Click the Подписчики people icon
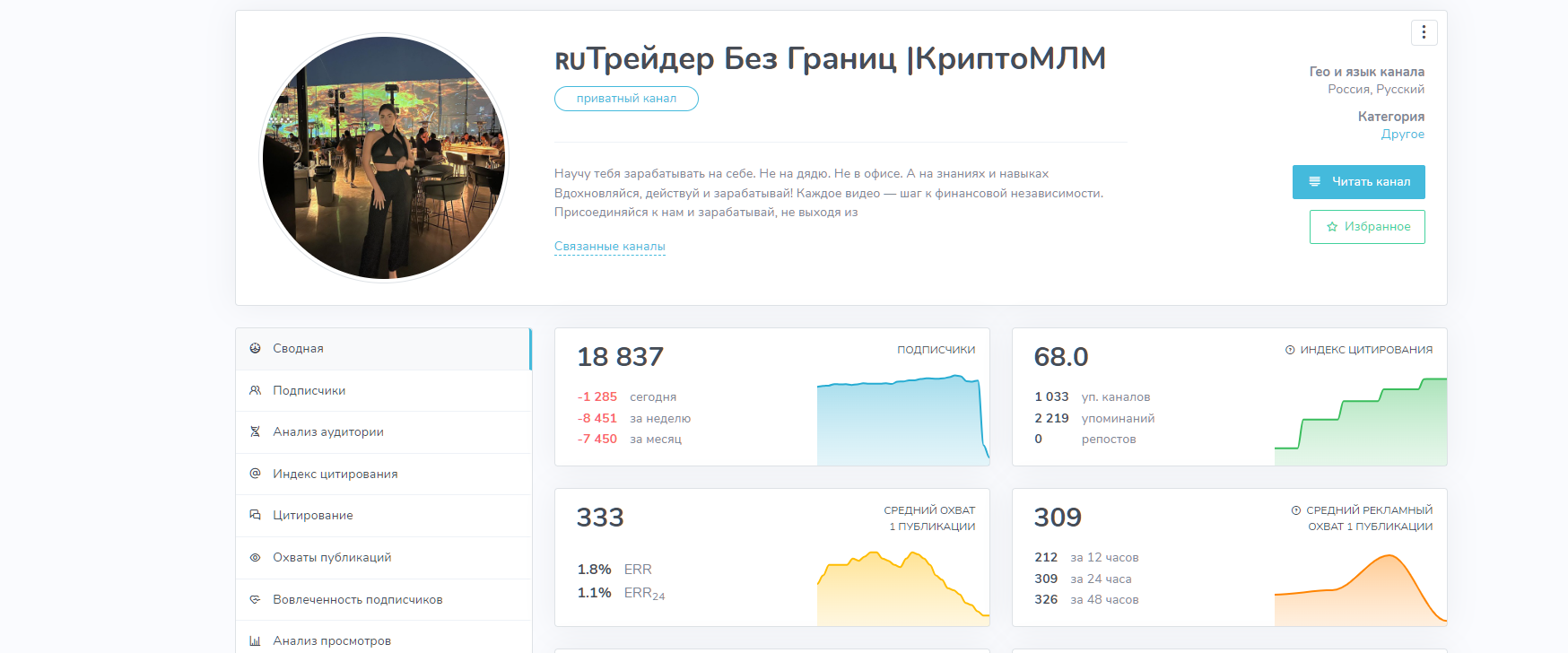Image resolution: width=1568 pixels, height=653 pixels. click(255, 390)
